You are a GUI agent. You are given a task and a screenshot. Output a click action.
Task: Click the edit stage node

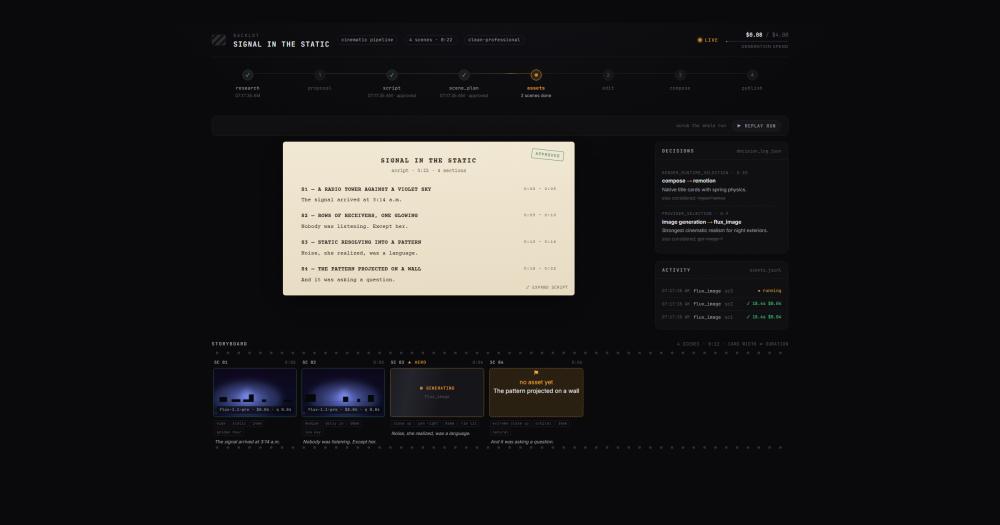[608, 75]
